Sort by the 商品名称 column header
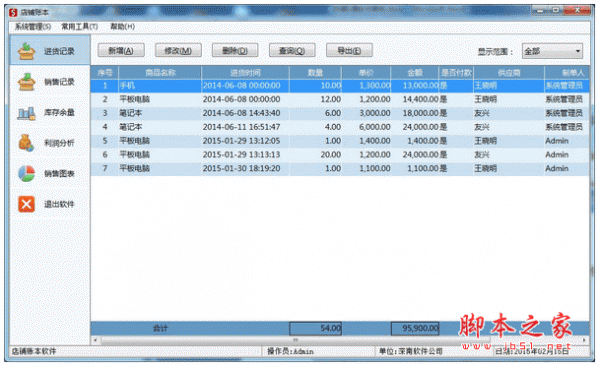600x367 pixels. (160, 72)
